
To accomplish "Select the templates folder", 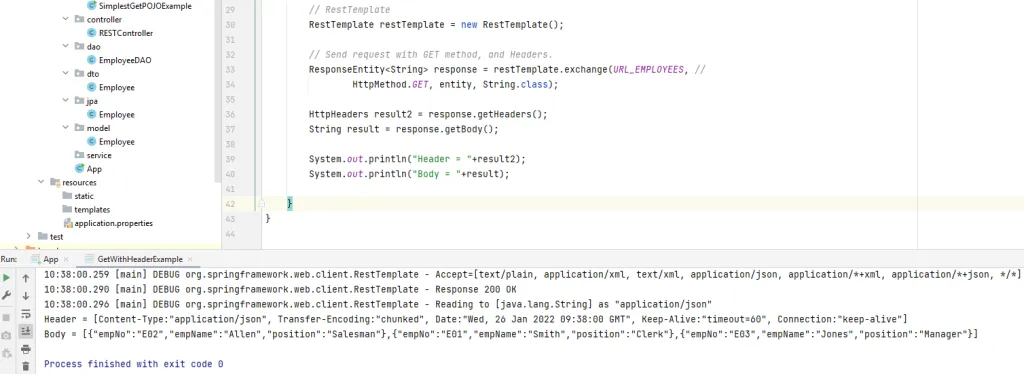I will tap(92, 210).
